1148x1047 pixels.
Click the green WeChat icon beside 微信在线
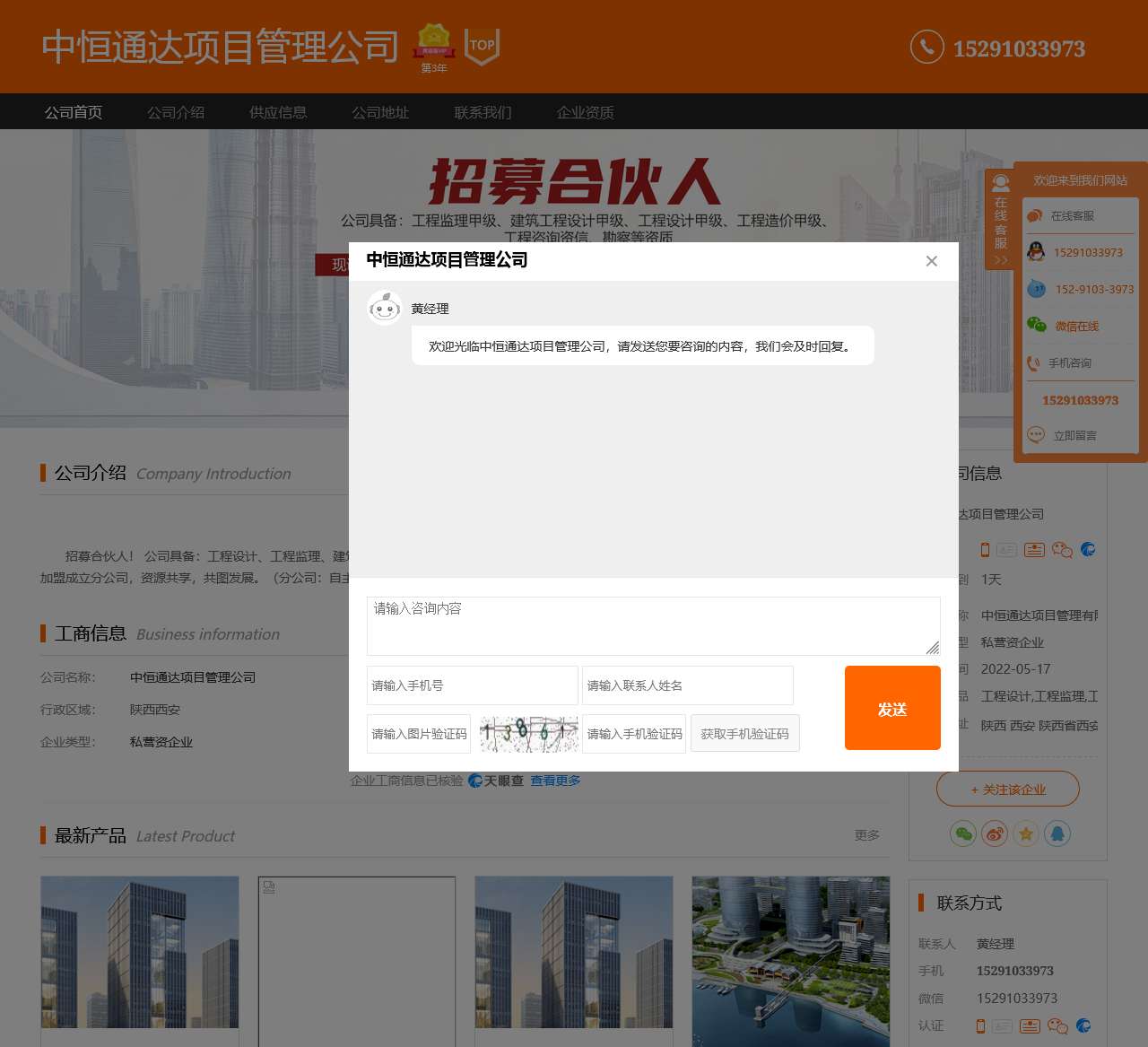(1036, 326)
